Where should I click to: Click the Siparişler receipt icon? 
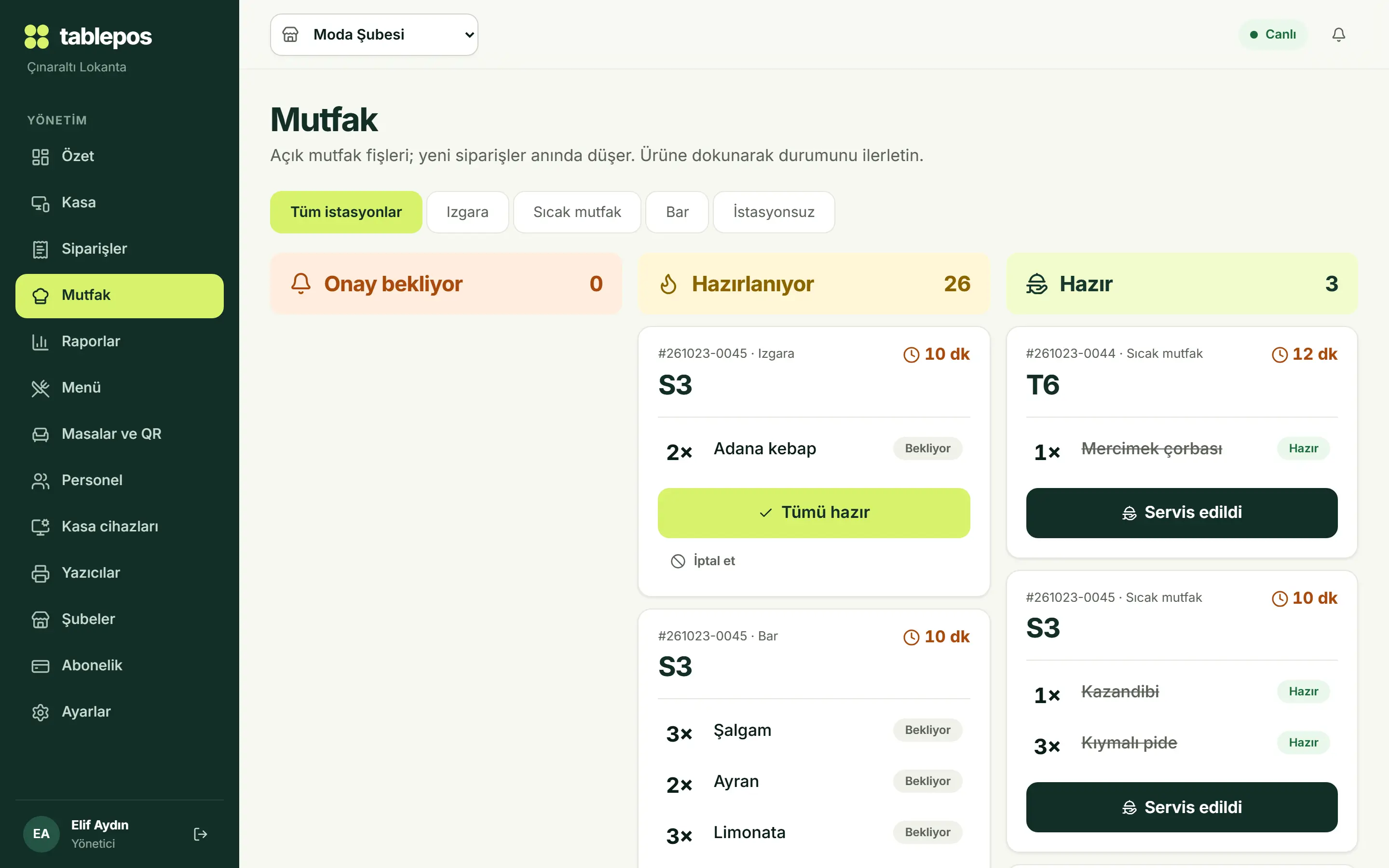[40, 249]
